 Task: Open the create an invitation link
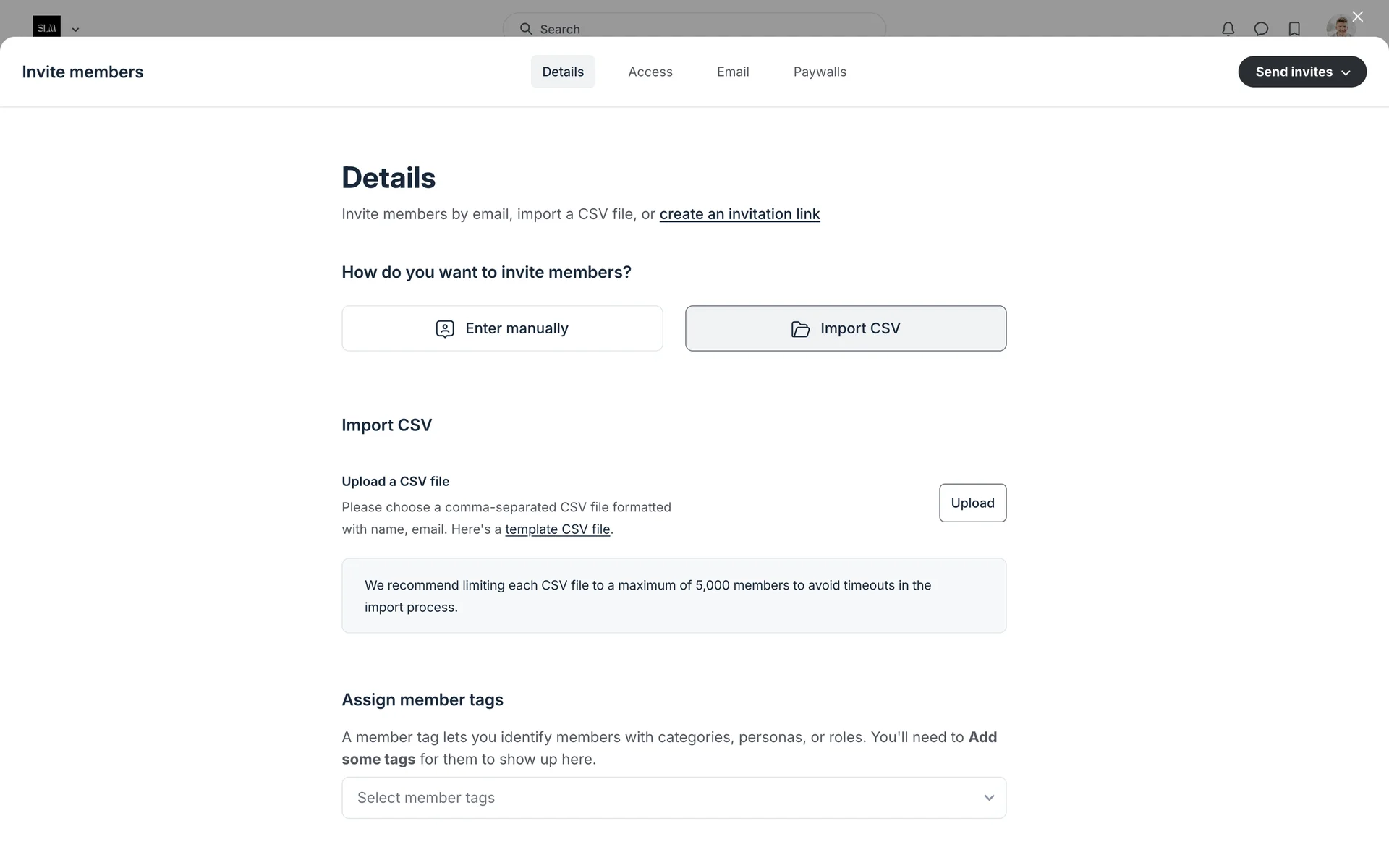point(739,214)
